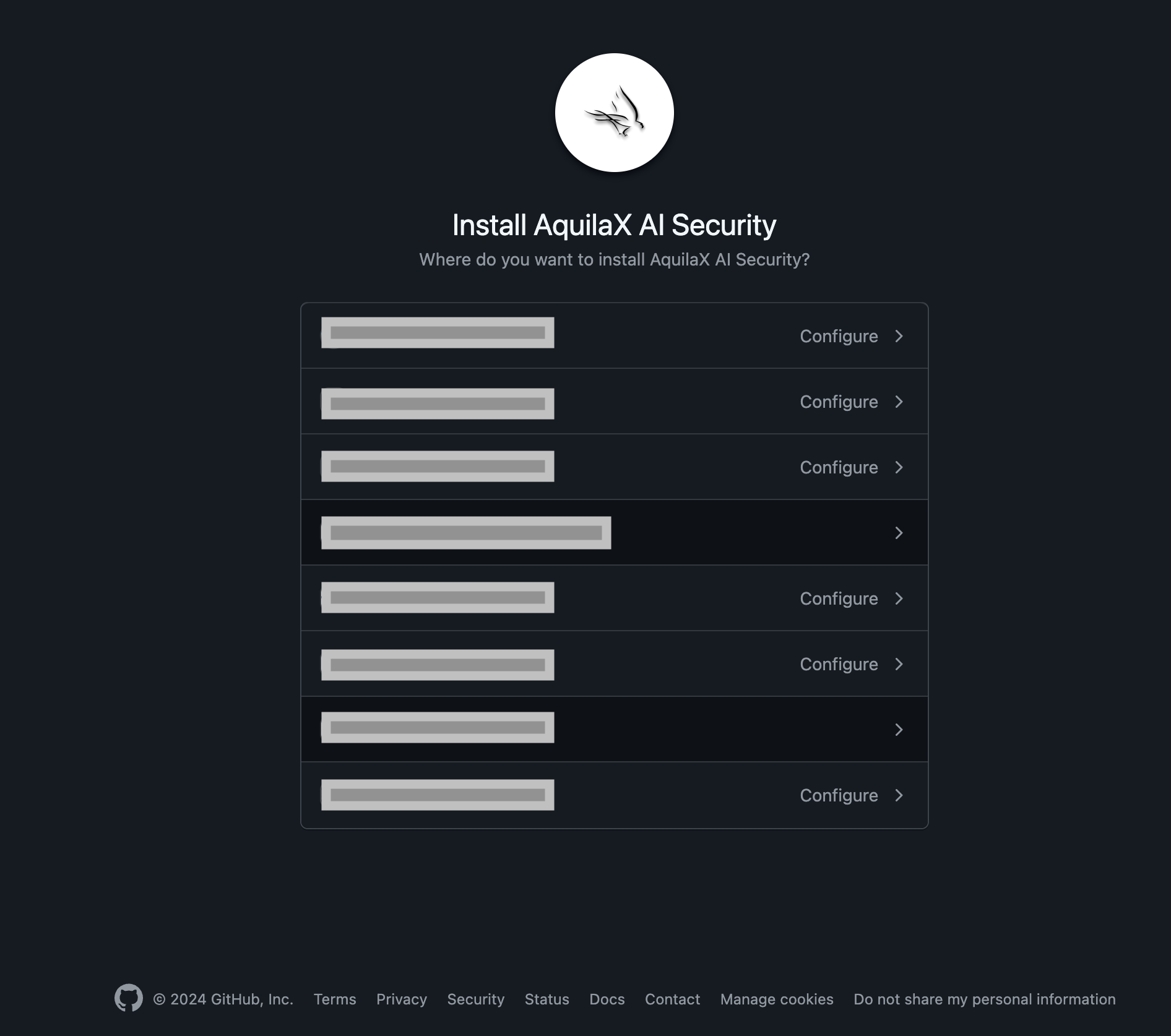This screenshot has width=1171, height=1036.
Task: Expand the seventh dark row via its chevron
Action: click(899, 730)
